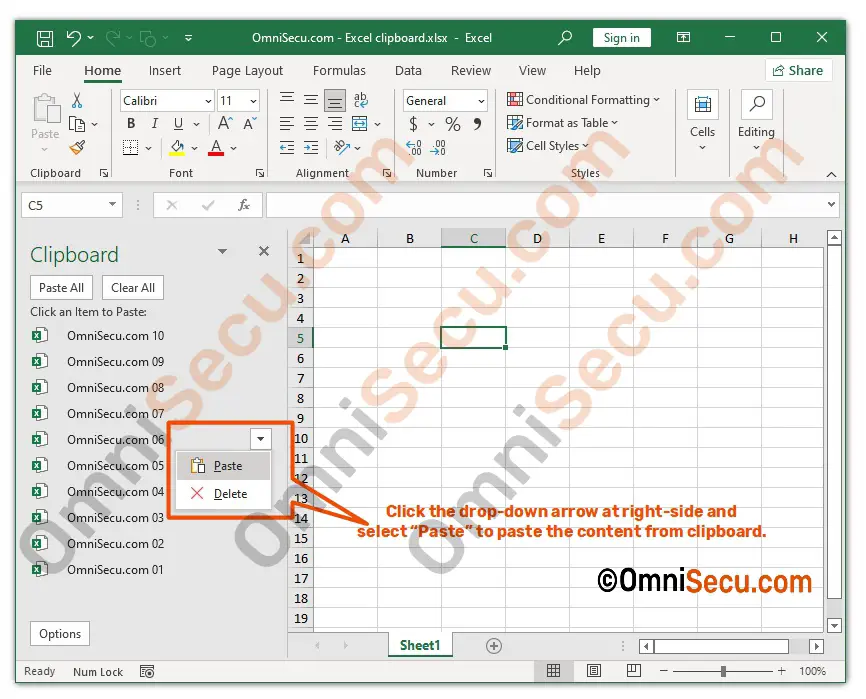Open the File tab
This screenshot has height=699, width=866.
(42, 71)
